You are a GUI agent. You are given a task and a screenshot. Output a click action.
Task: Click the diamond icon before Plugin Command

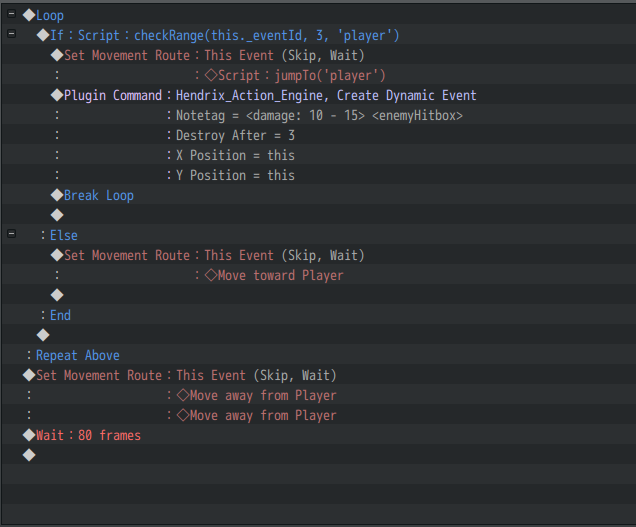(x=57, y=95)
